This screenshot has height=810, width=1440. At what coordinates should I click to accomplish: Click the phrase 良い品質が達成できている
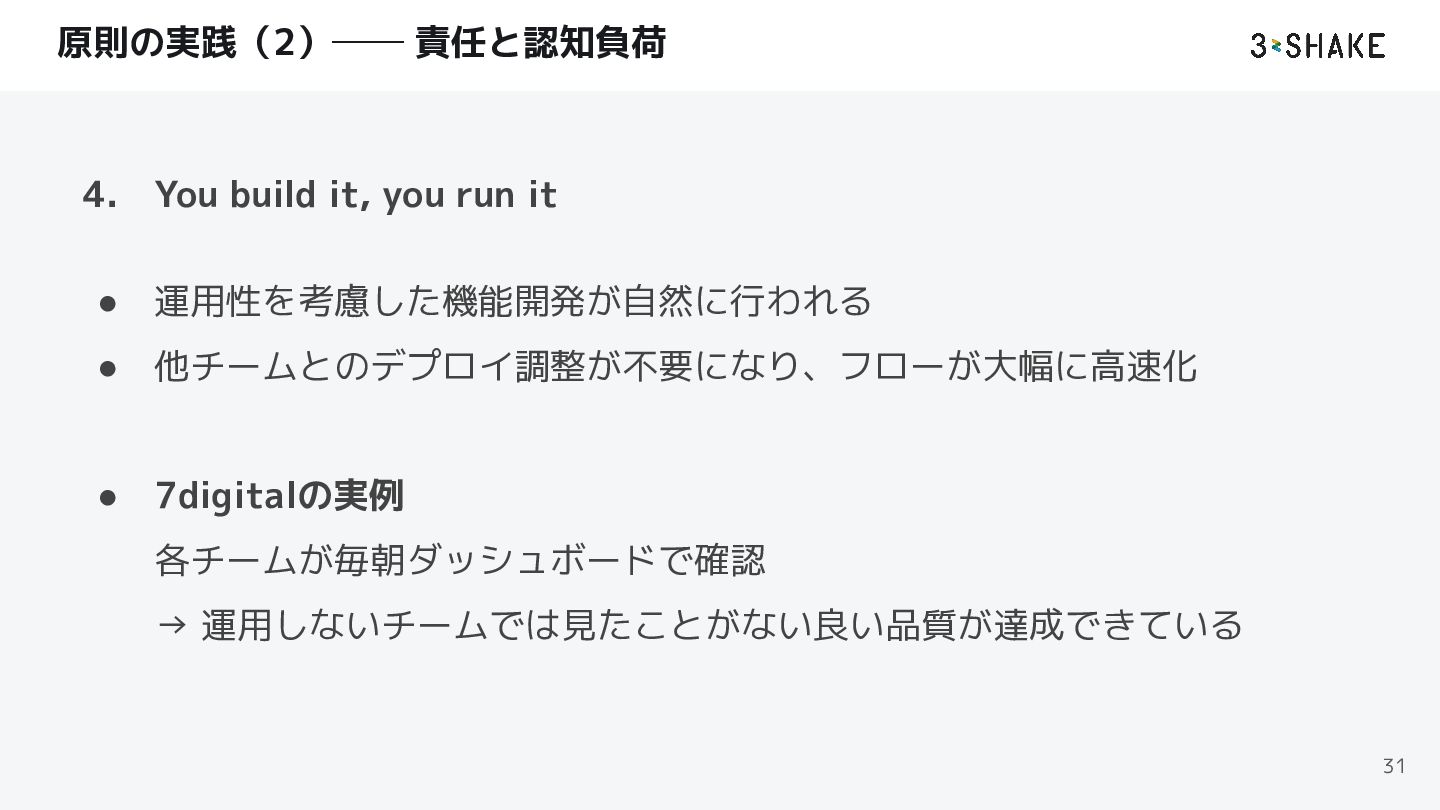1028,624
